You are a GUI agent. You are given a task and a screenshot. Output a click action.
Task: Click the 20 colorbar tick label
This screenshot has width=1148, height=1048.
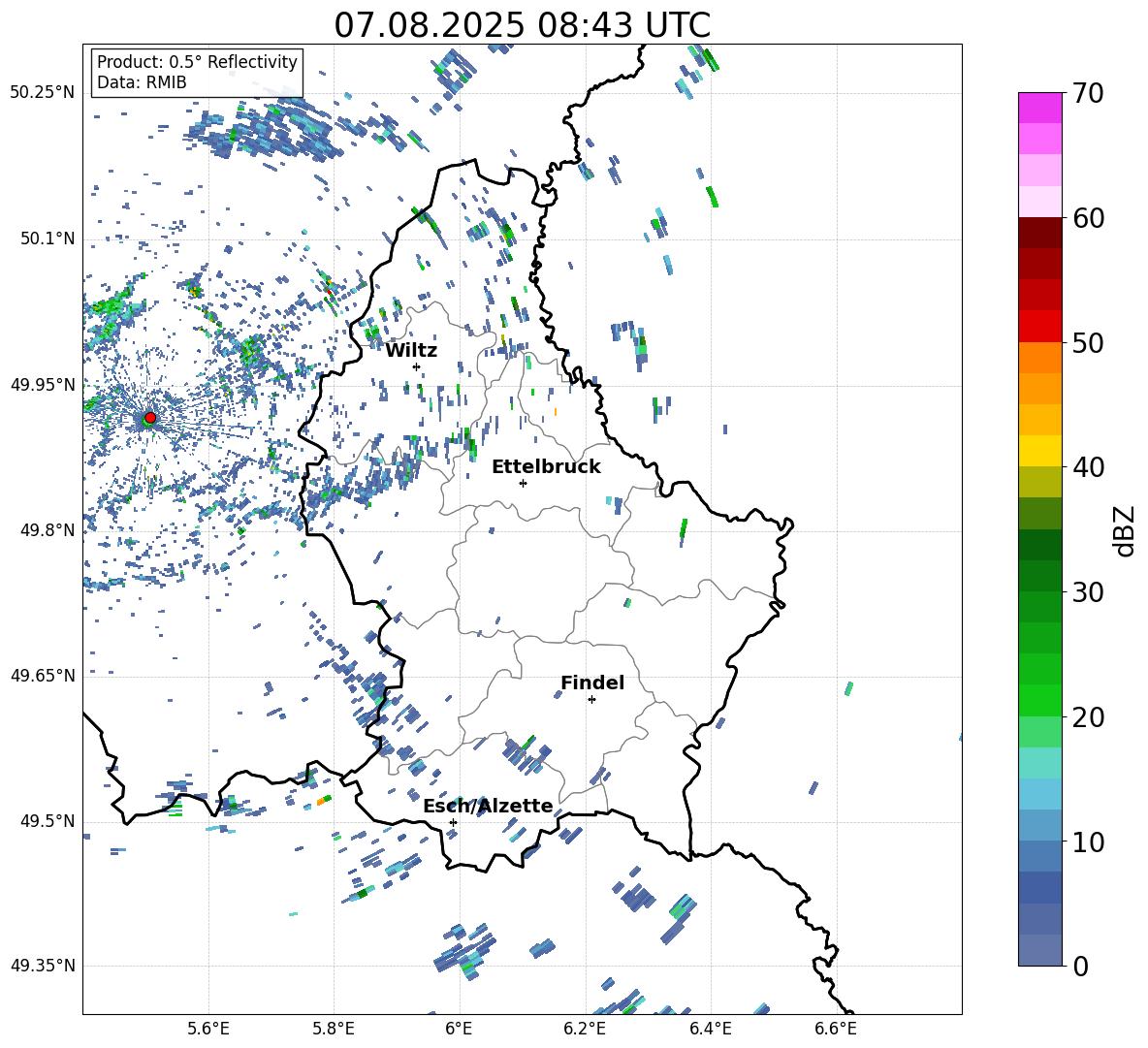point(1088,717)
